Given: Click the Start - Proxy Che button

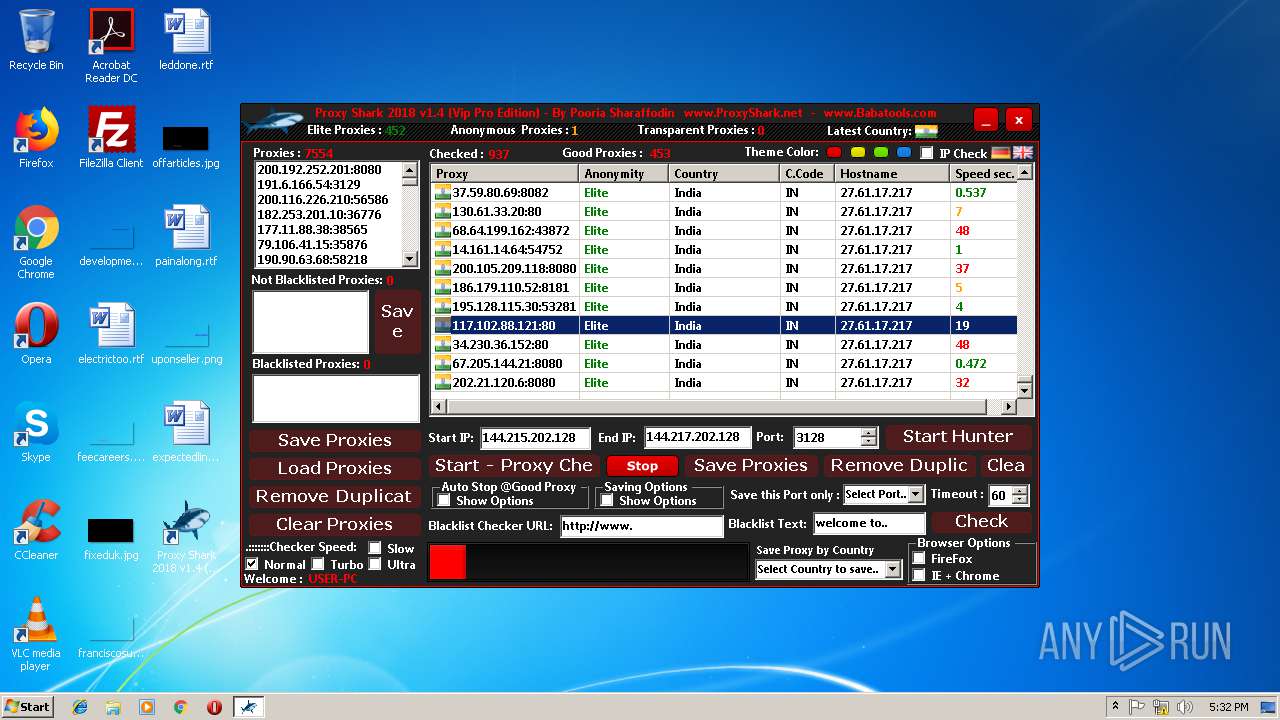Looking at the screenshot, I should point(513,466).
